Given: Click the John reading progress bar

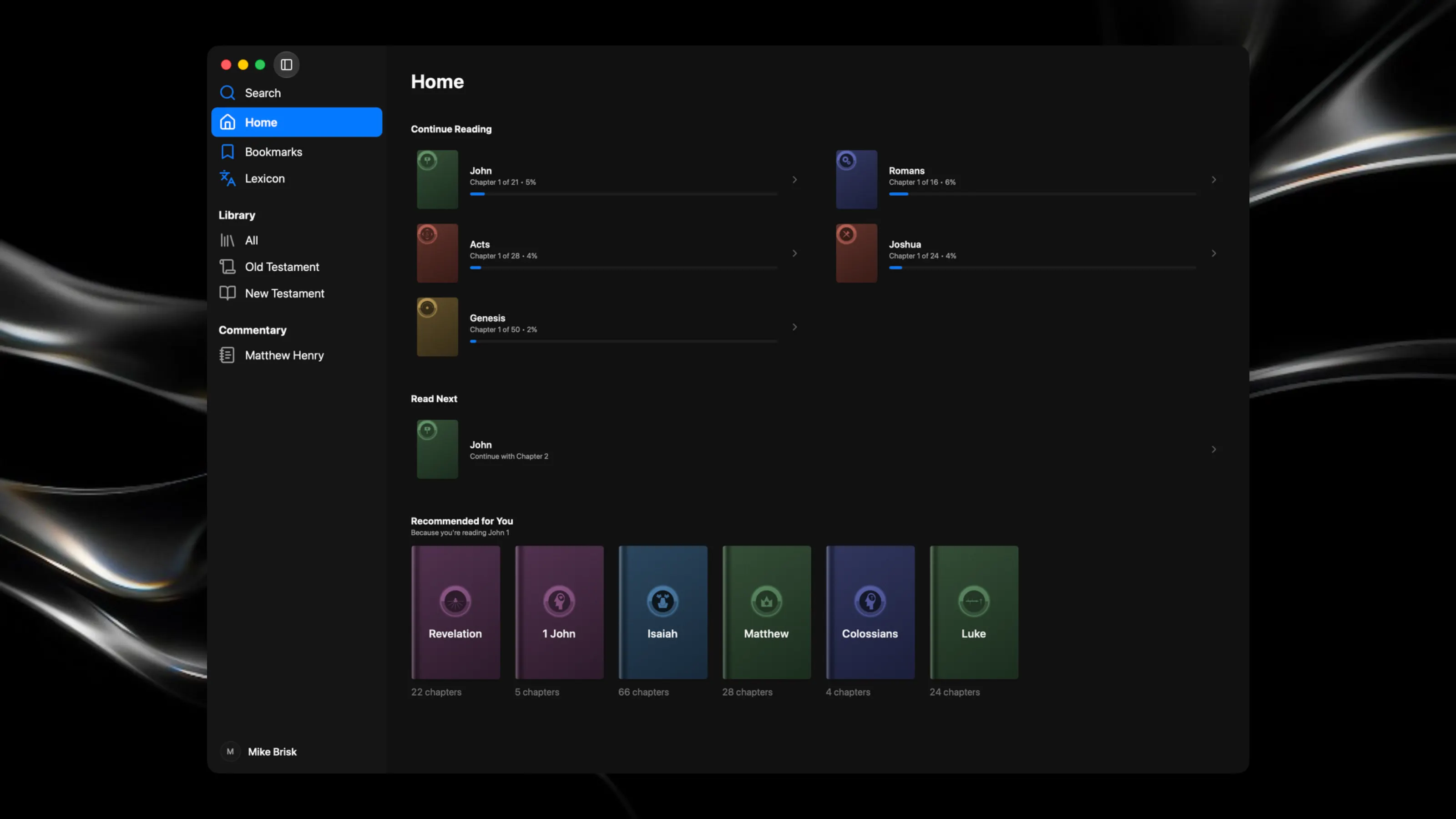Looking at the screenshot, I should pyautogui.click(x=623, y=194).
